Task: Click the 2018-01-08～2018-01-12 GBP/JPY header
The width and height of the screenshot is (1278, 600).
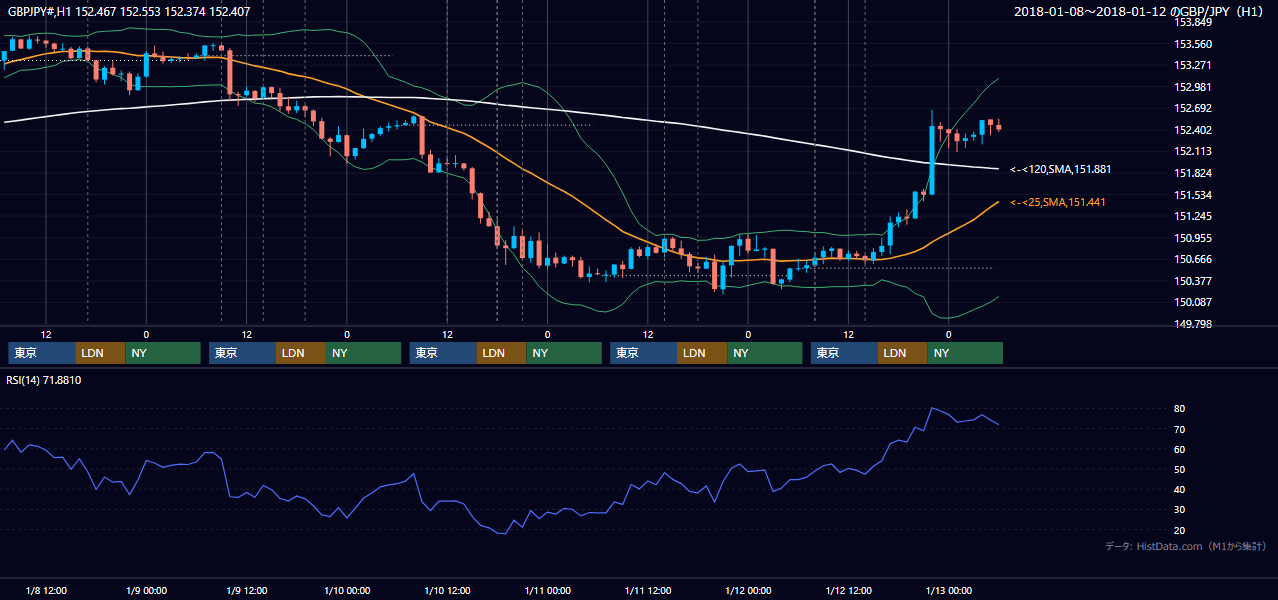Action: click(x=1140, y=12)
